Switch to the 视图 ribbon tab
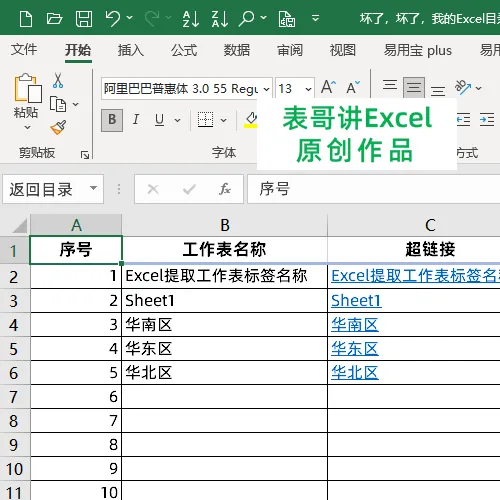 pyautogui.click(x=343, y=50)
